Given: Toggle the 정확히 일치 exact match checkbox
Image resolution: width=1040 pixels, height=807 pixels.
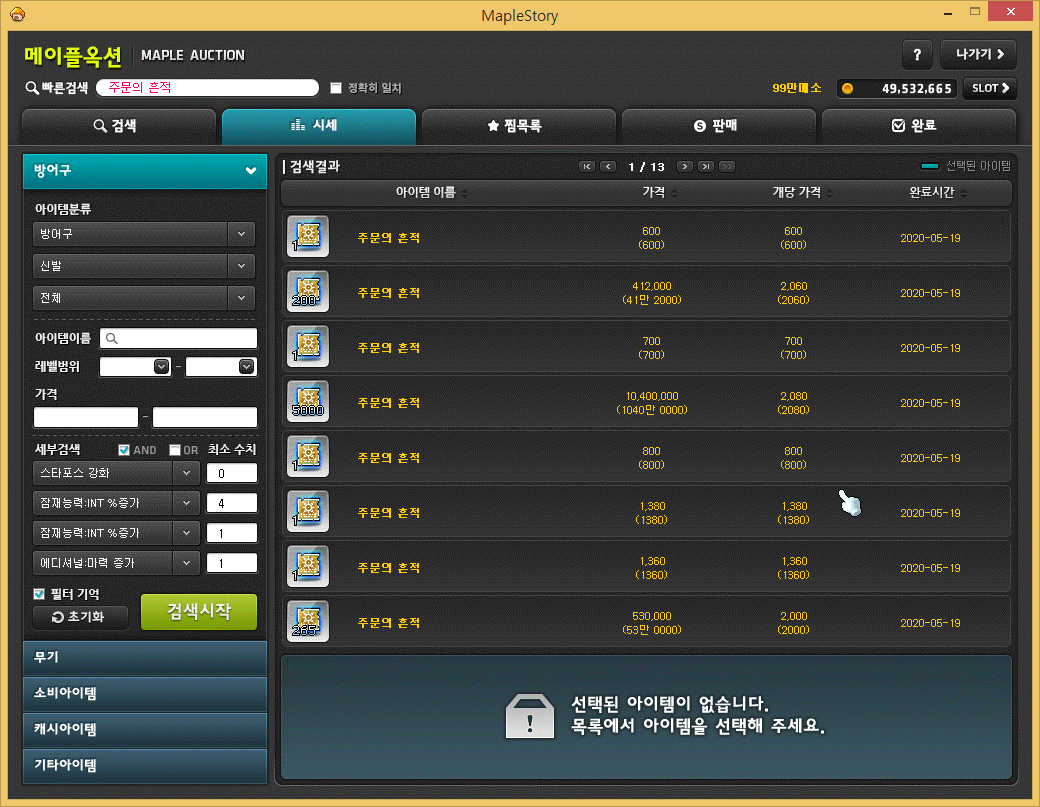Looking at the screenshot, I should click(x=336, y=88).
